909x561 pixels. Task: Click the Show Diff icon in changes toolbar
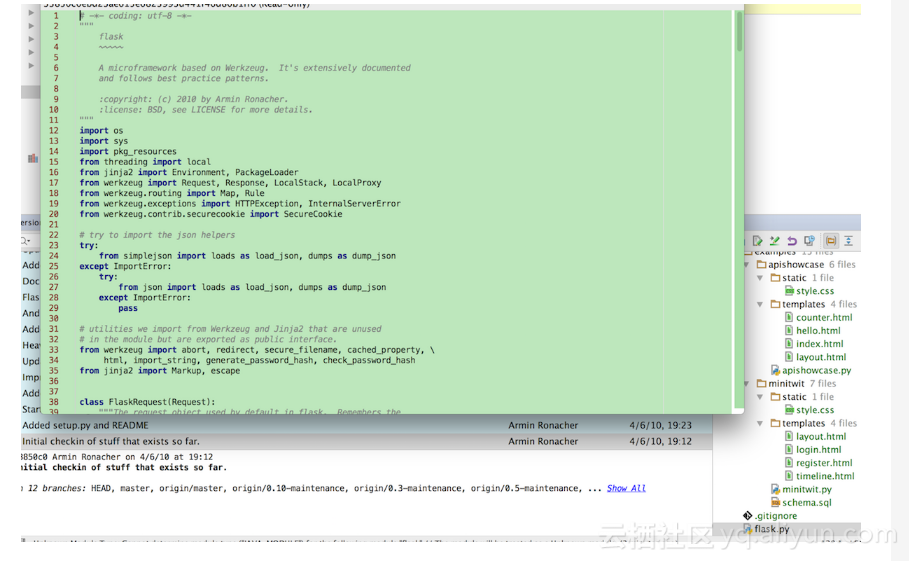tap(757, 241)
